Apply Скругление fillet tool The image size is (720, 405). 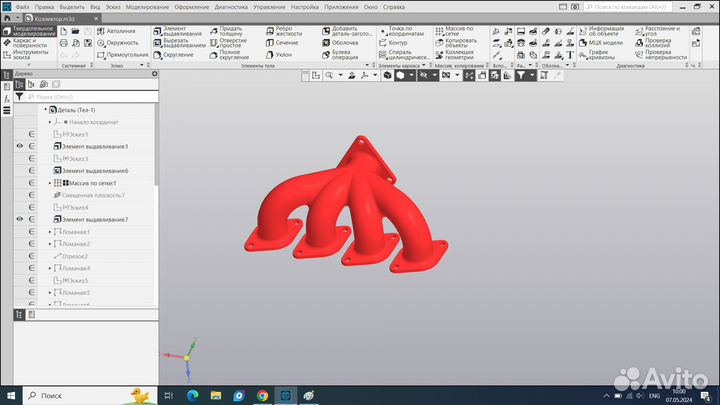174,55
